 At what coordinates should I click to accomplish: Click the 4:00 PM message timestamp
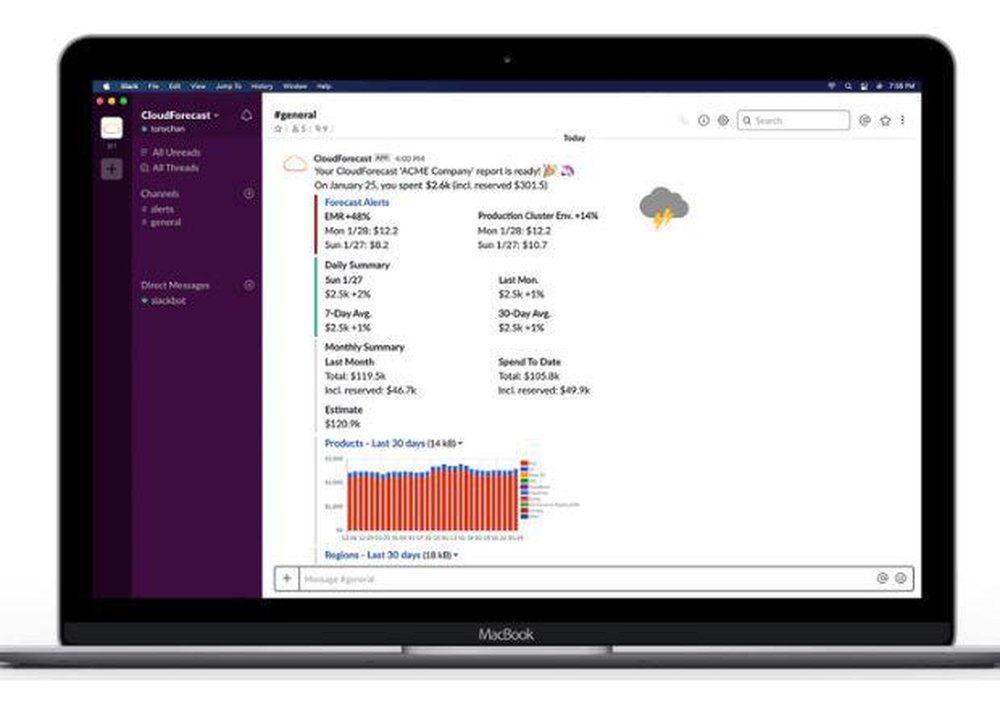[x=409, y=158]
